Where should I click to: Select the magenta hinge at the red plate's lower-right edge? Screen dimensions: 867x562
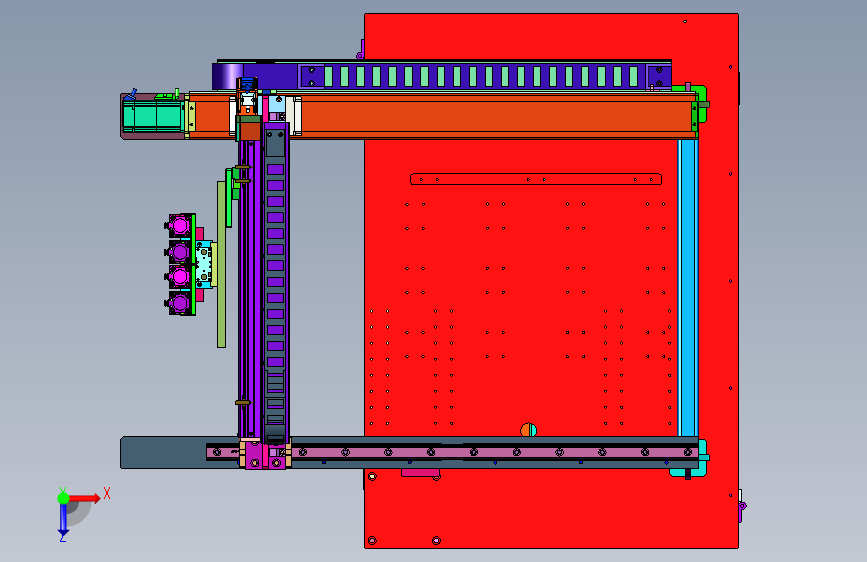[x=741, y=506]
